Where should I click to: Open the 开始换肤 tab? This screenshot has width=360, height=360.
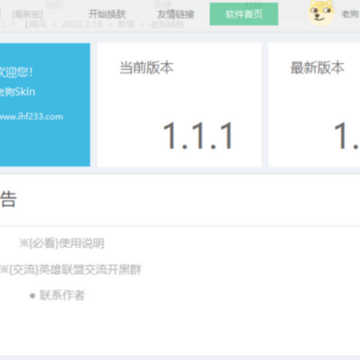pos(107,14)
